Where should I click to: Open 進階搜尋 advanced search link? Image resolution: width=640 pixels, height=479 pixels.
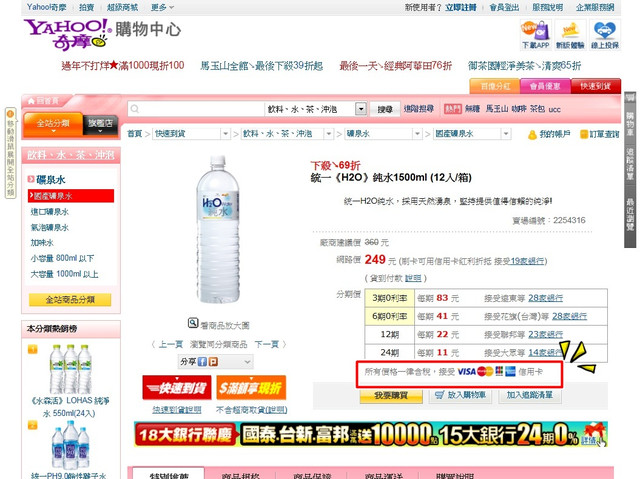coord(419,109)
